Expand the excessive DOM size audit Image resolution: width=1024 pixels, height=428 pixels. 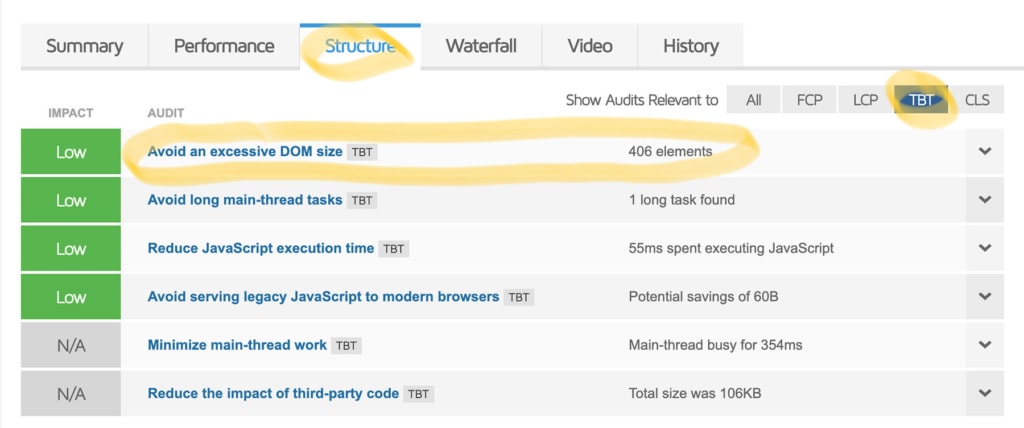[985, 152]
